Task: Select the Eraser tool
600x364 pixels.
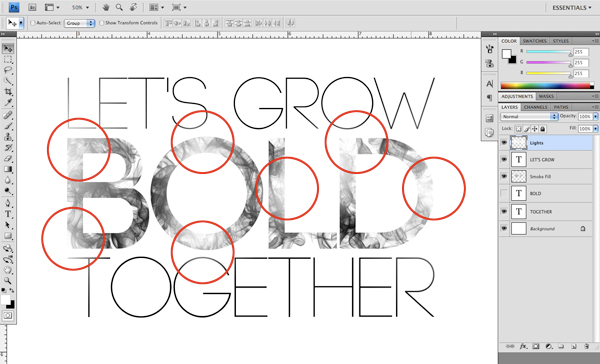Action: click(x=8, y=158)
